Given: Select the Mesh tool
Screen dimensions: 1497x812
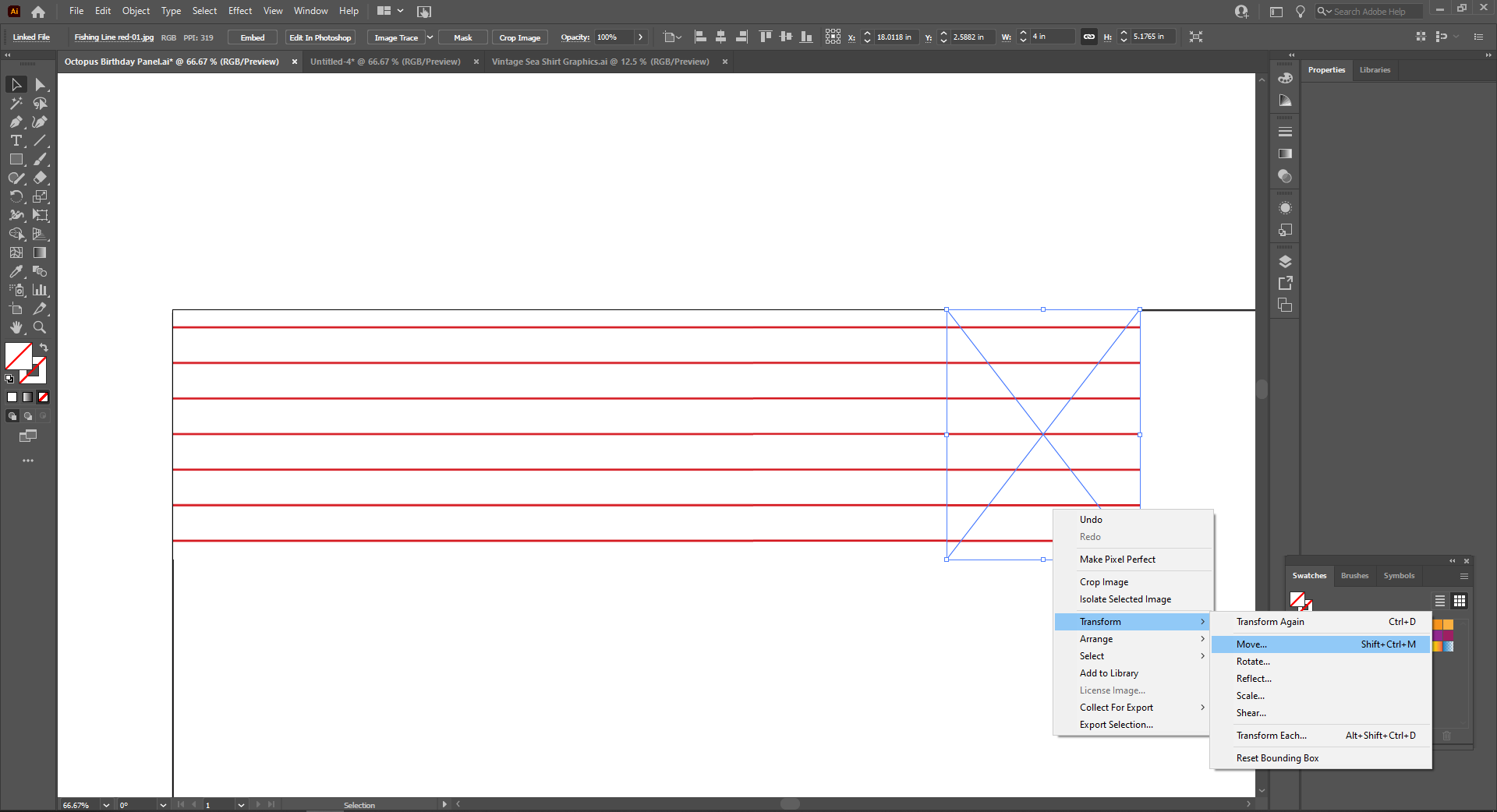Looking at the screenshot, I should pos(16,252).
